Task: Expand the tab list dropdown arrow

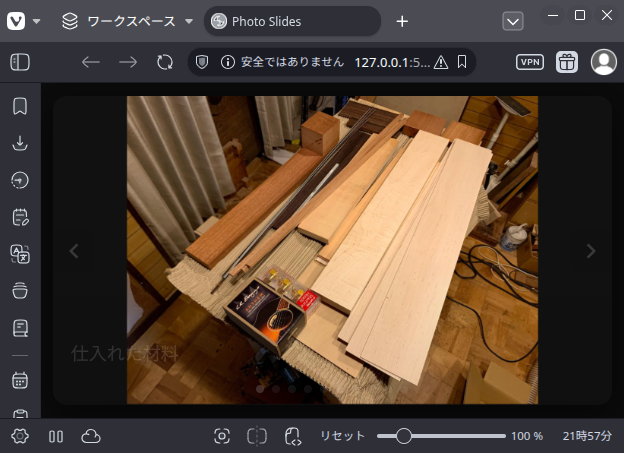Action: click(513, 21)
